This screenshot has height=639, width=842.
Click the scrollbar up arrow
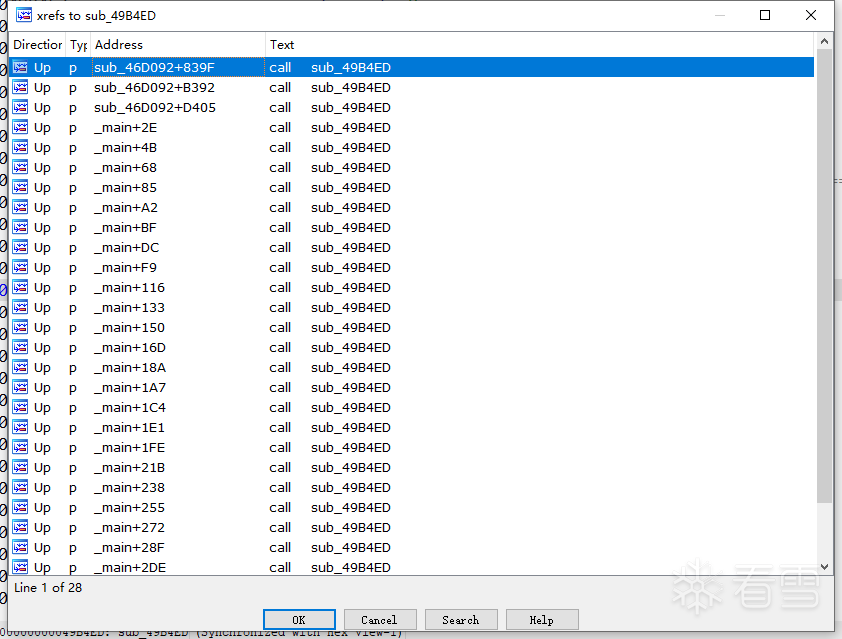tap(824, 41)
